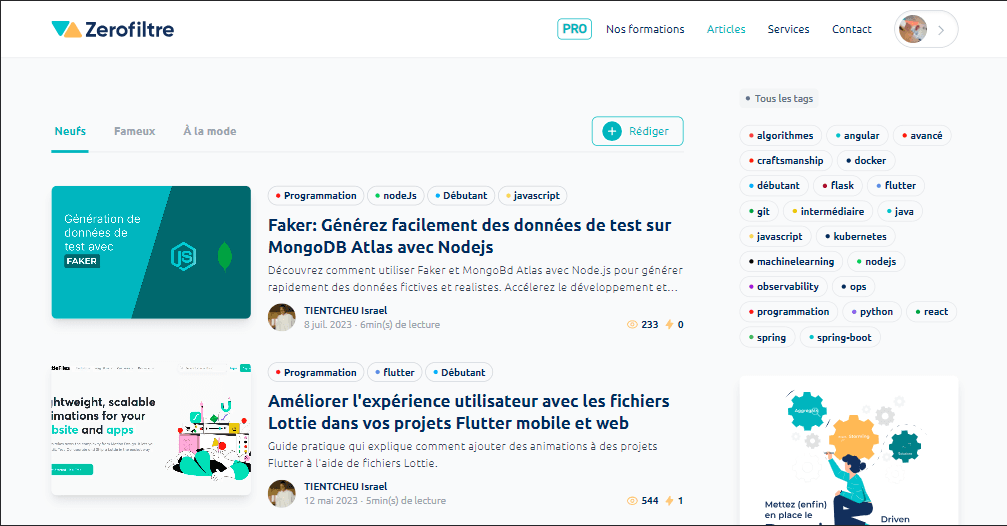Filter by avancé tag

click(x=922, y=136)
